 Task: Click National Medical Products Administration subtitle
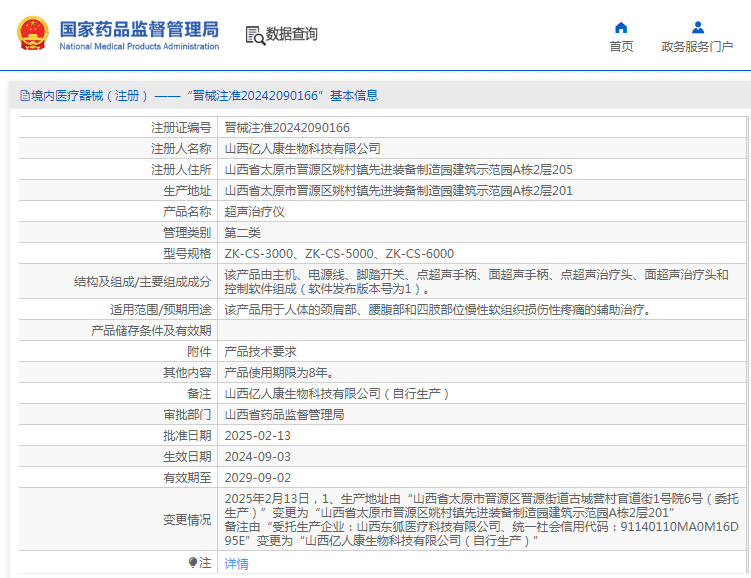pos(139,46)
